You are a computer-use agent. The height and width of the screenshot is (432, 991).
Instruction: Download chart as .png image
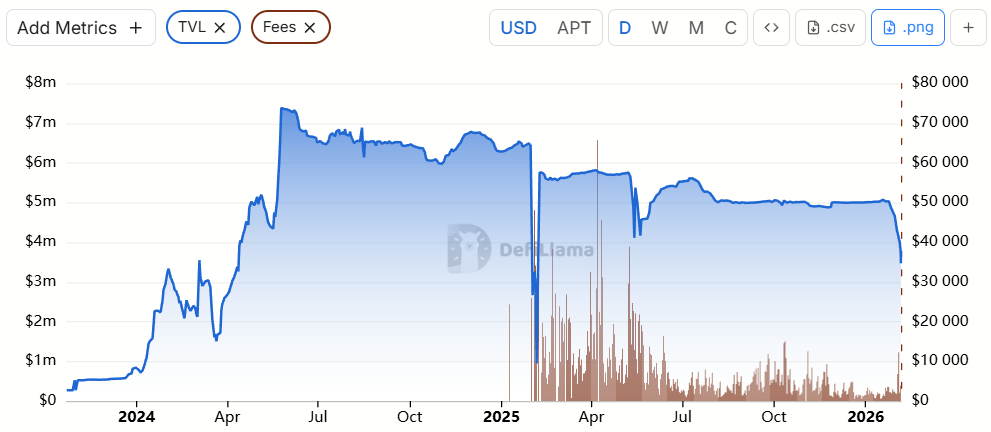(x=908, y=28)
